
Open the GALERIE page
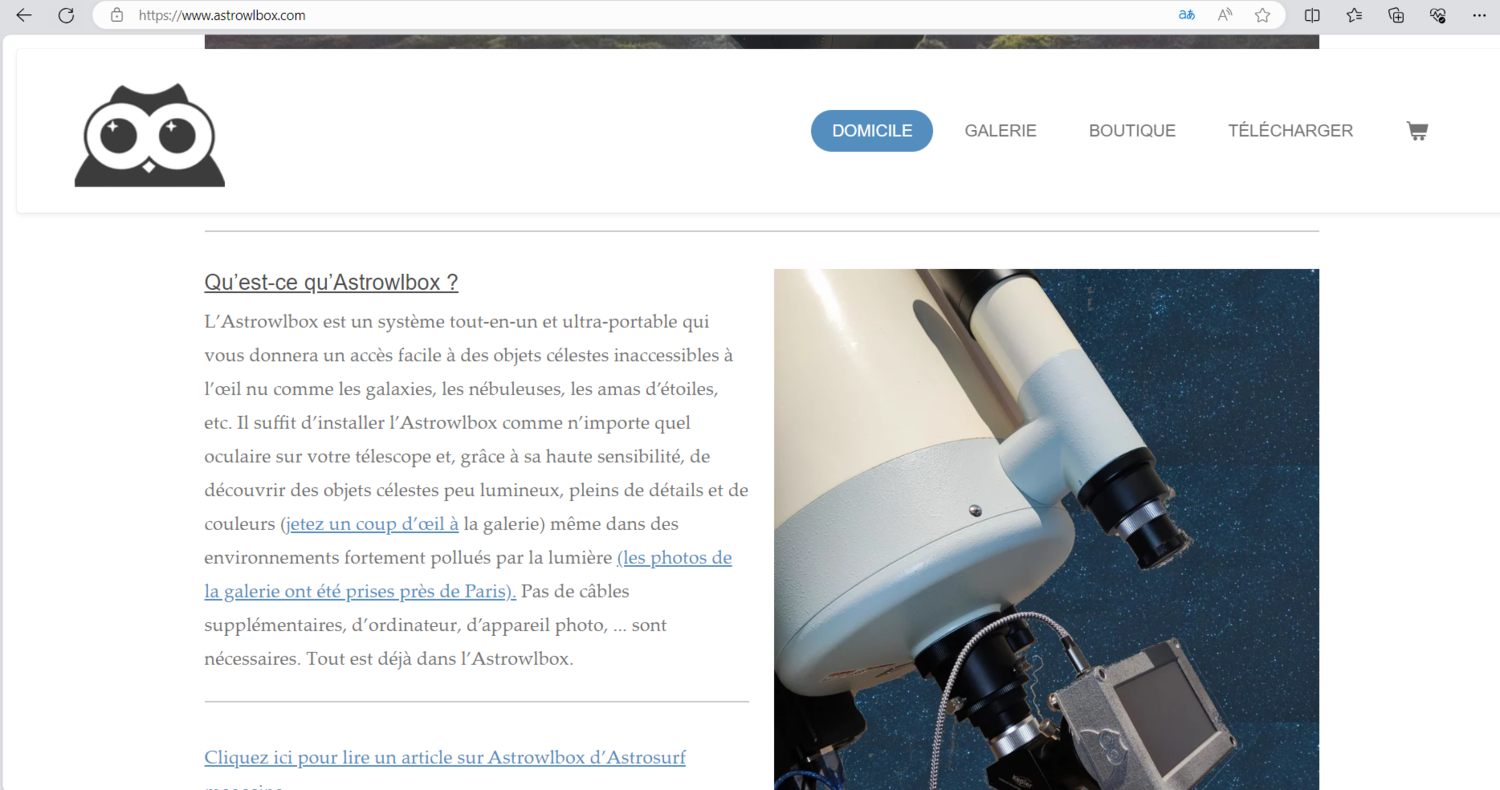(1000, 131)
